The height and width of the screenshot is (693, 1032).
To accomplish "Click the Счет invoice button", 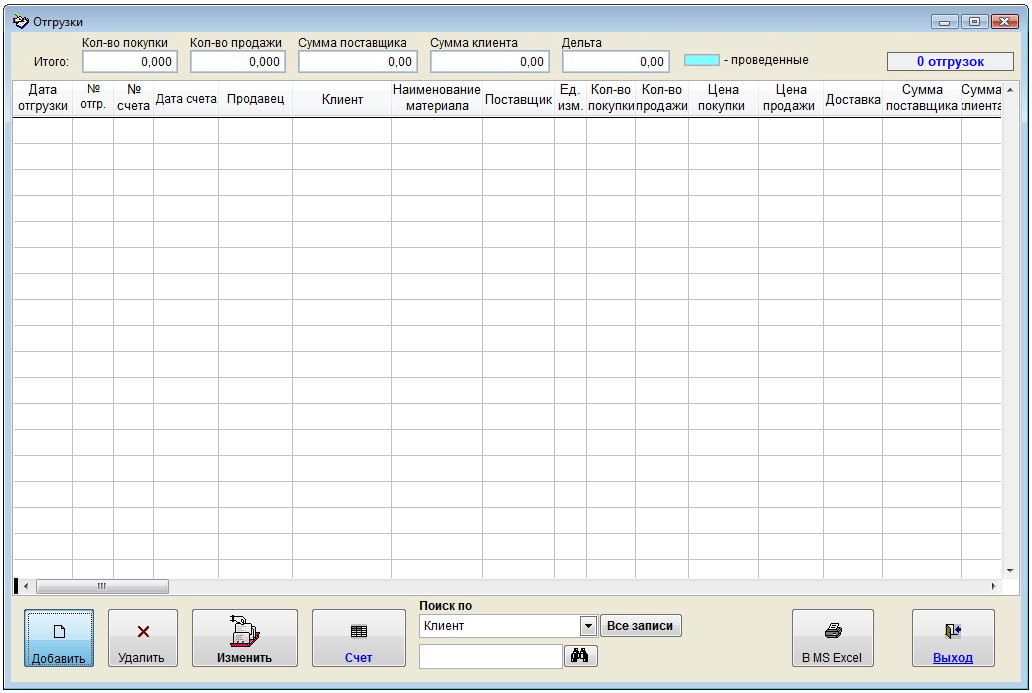I will click(358, 638).
